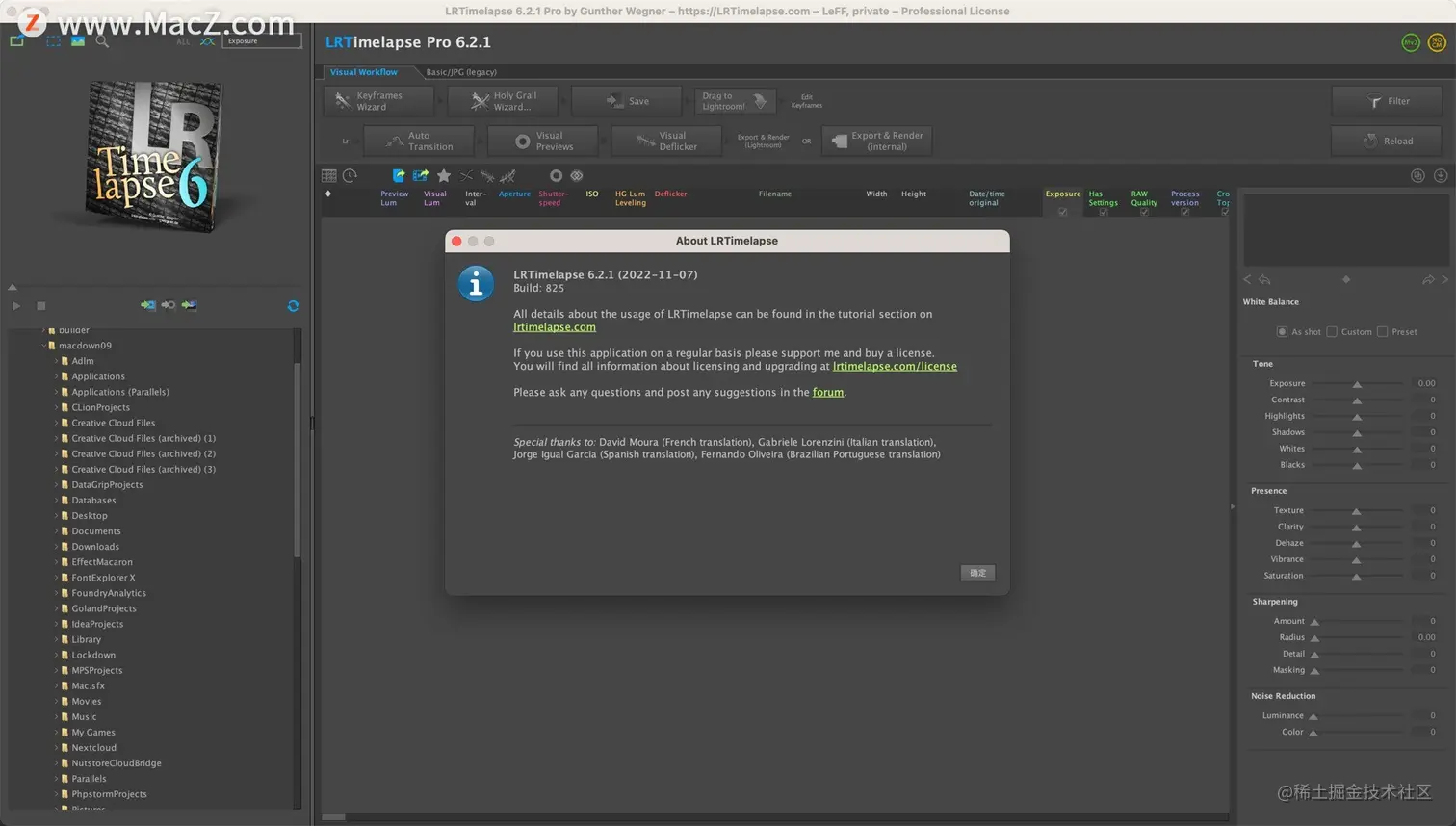Screen dimensions: 1456x826
Task: Toggle the Process version column checkbox
Action: (1185, 212)
